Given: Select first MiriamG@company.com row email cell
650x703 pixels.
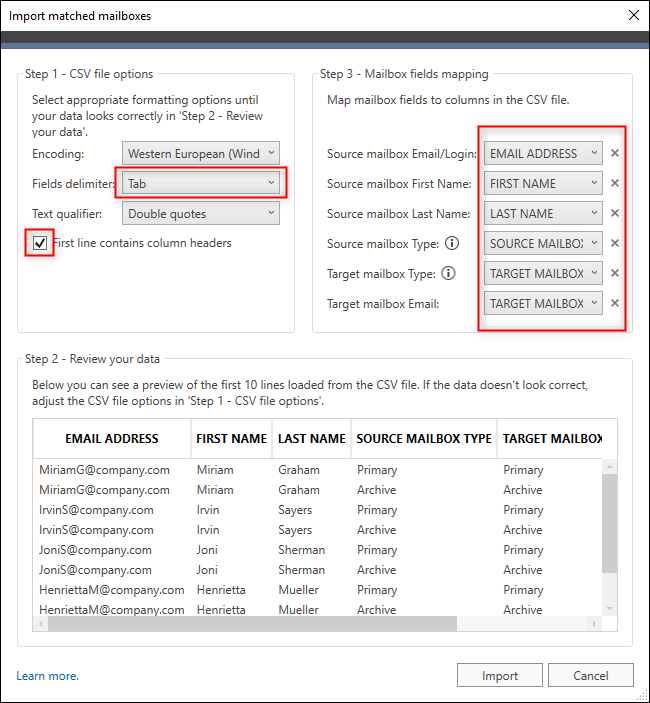Looking at the screenshot, I should tap(104, 470).
